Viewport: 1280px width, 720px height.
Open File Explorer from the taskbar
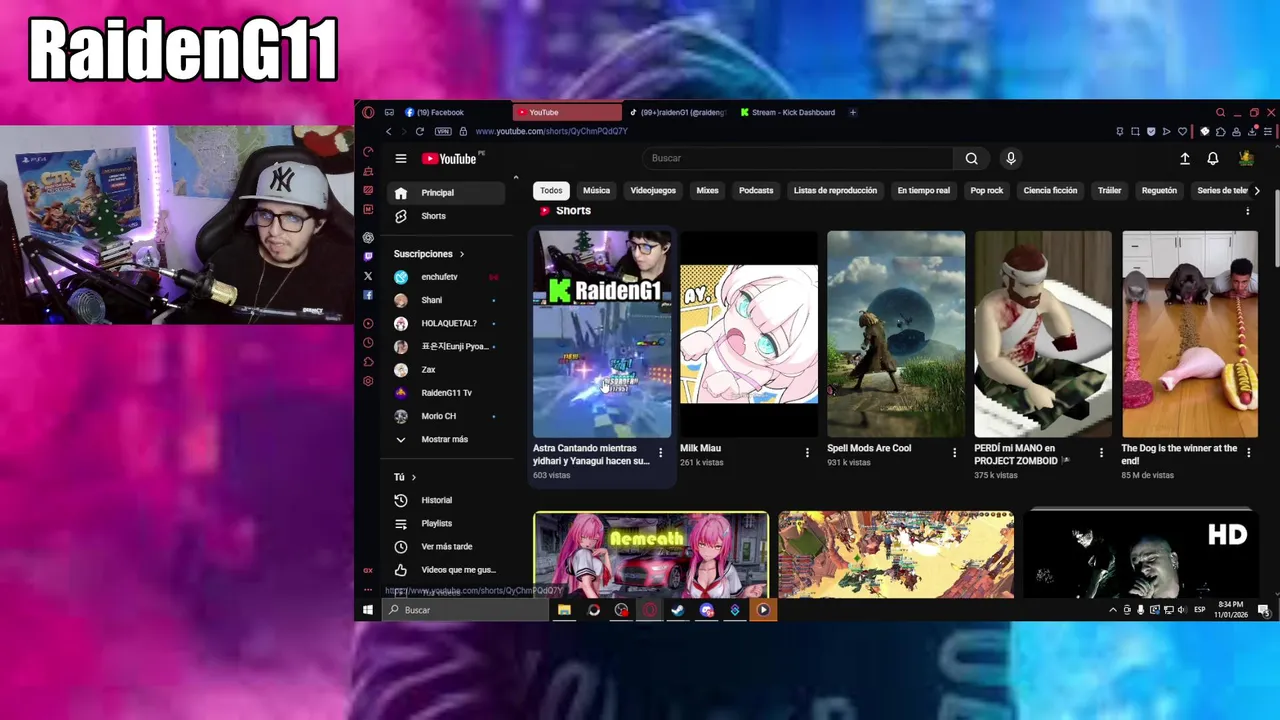coord(565,610)
